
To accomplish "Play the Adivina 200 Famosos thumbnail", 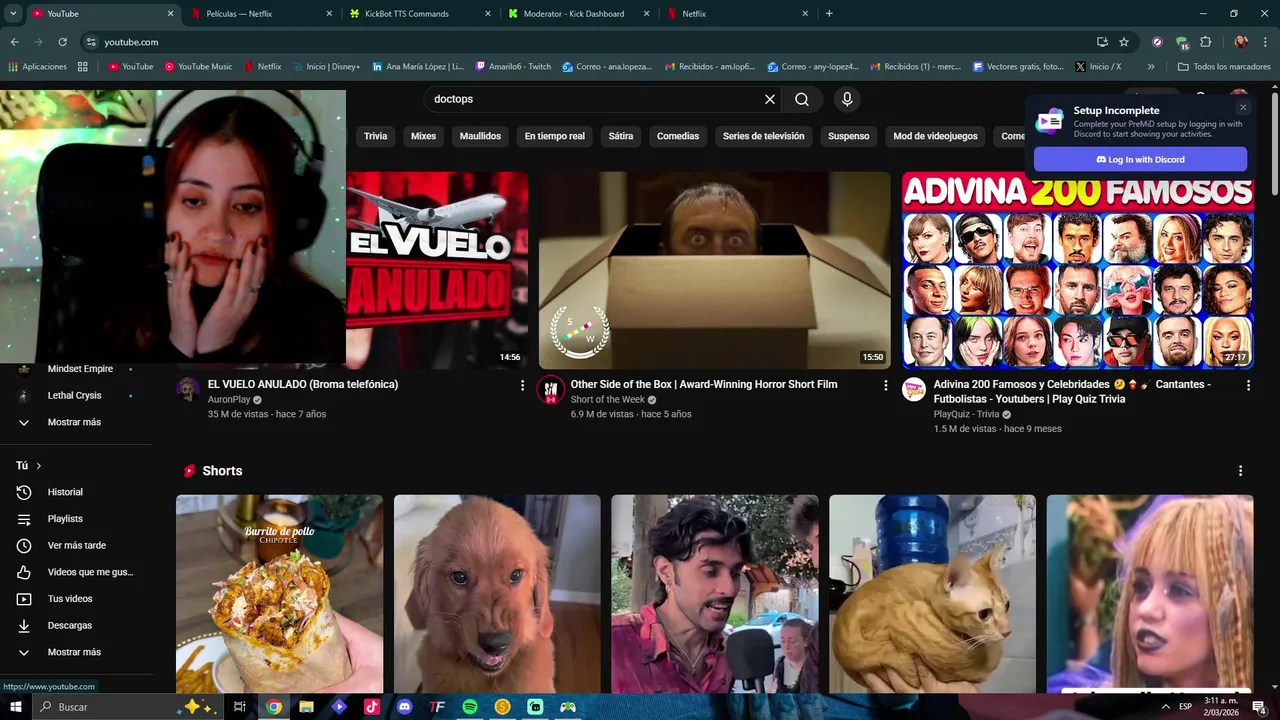I will point(1078,270).
